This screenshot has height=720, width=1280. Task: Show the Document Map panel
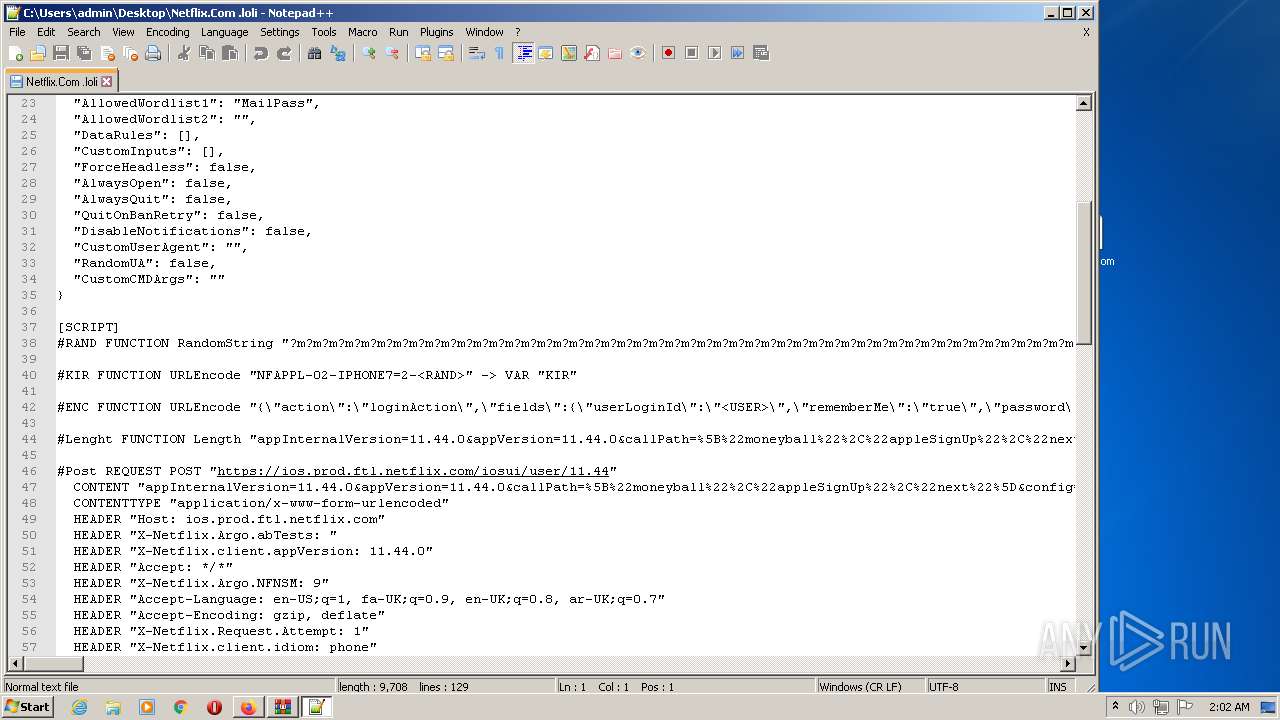point(569,53)
